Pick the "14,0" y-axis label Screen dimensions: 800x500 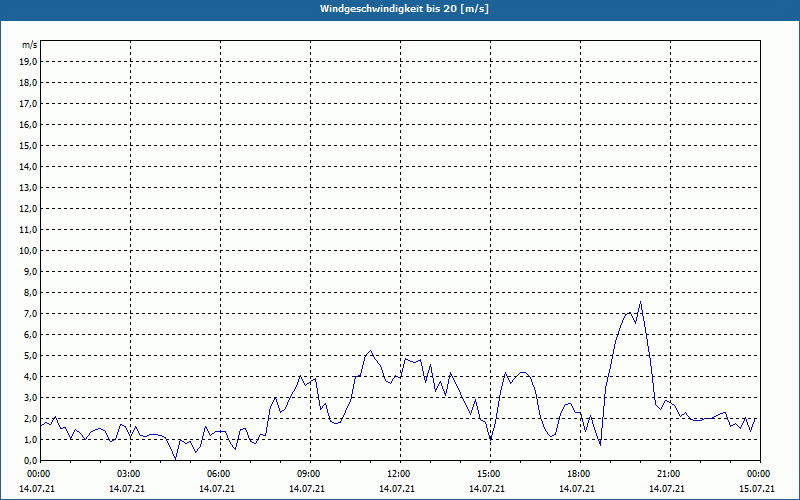tap(28, 166)
